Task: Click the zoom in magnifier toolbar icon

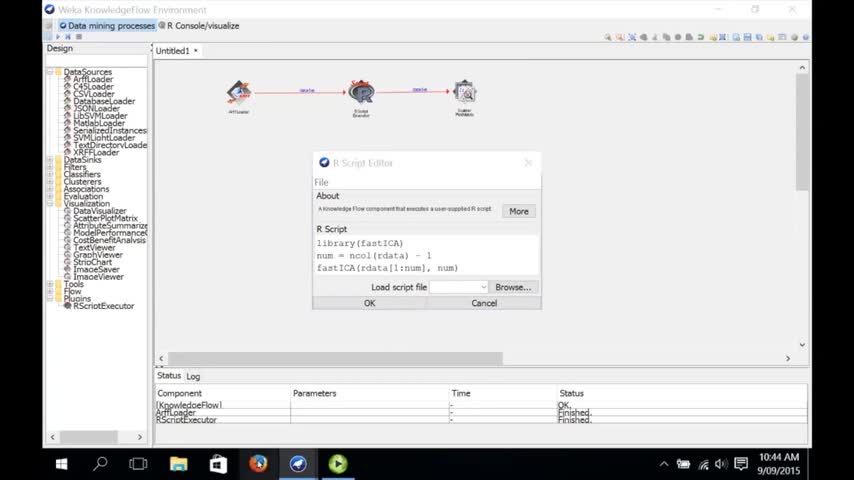Action: click(x=608, y=37)
